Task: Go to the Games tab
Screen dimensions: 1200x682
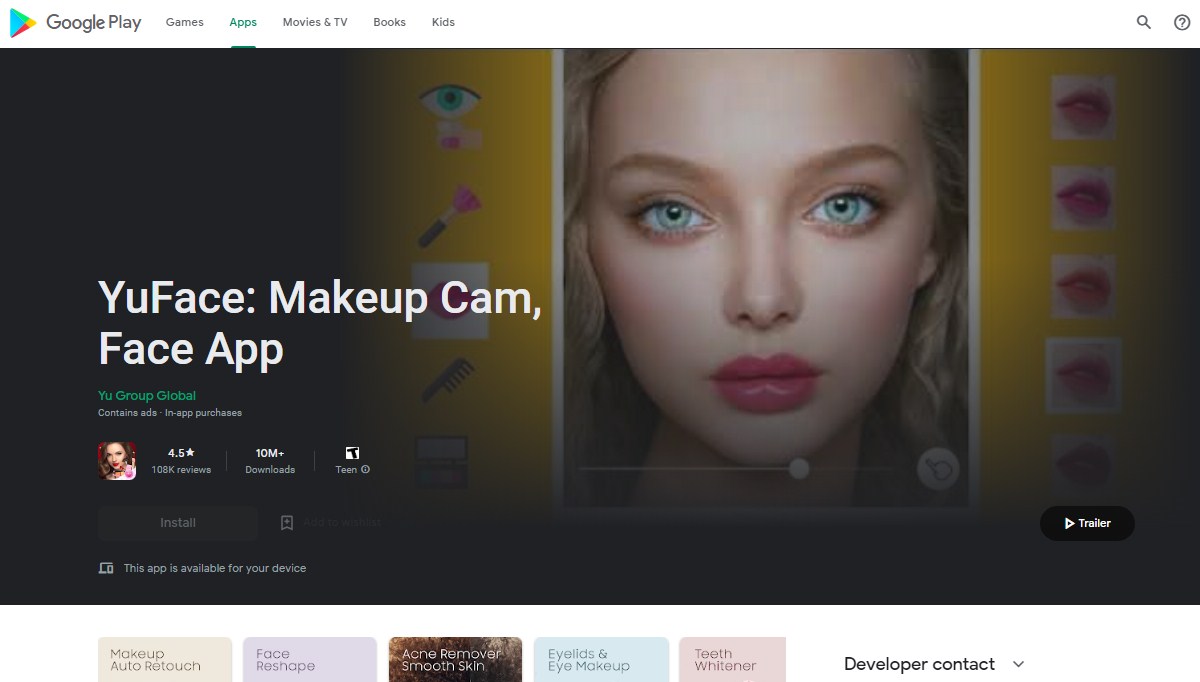Action: (185, 22)
